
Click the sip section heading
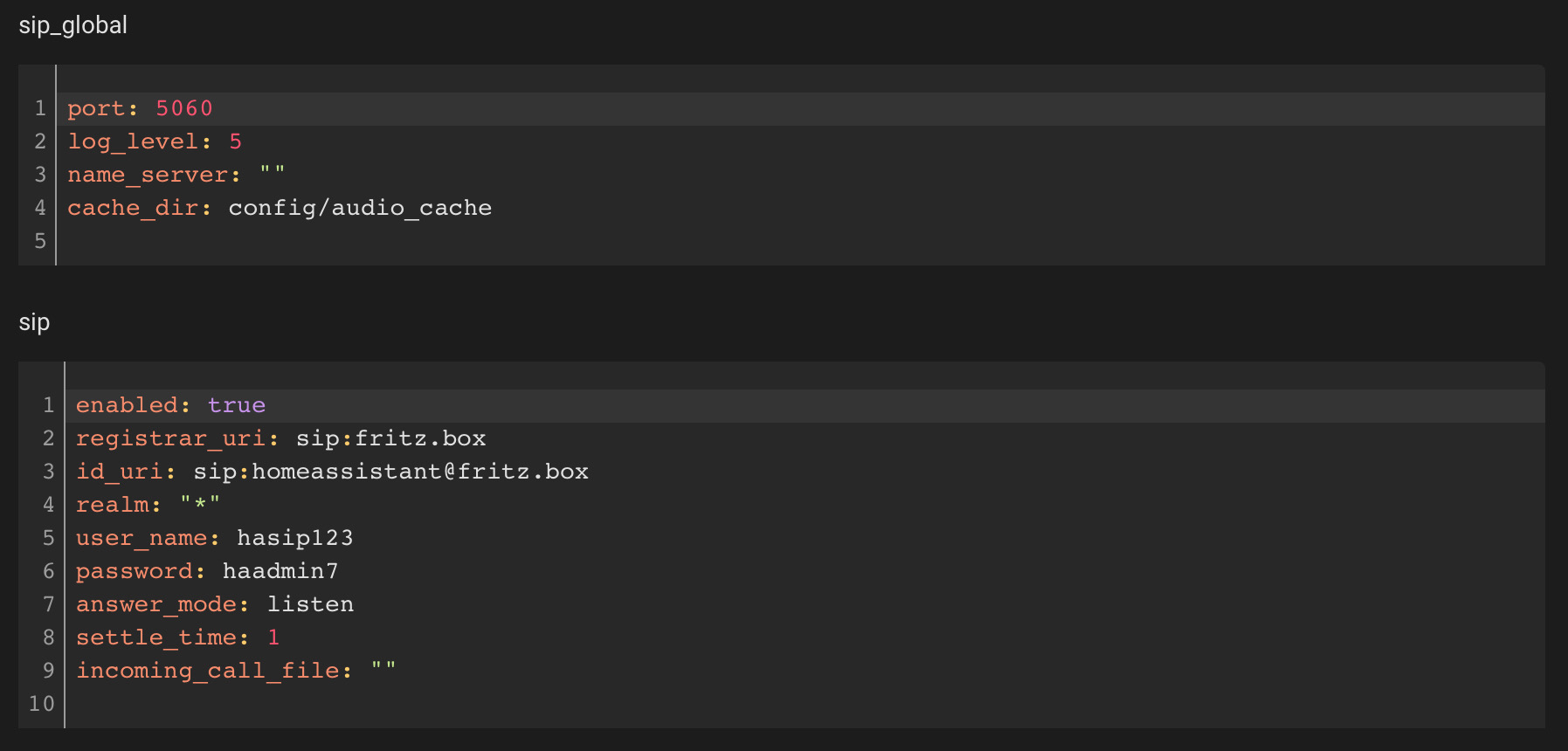34,322
